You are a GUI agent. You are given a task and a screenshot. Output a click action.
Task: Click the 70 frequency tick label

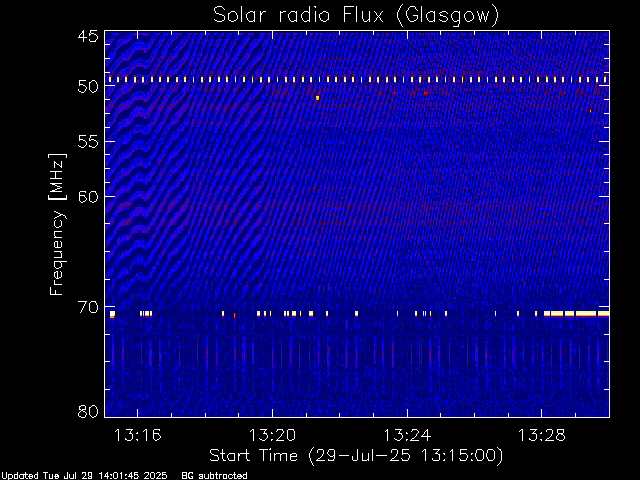pyautogui.click(x=88, y=307)
